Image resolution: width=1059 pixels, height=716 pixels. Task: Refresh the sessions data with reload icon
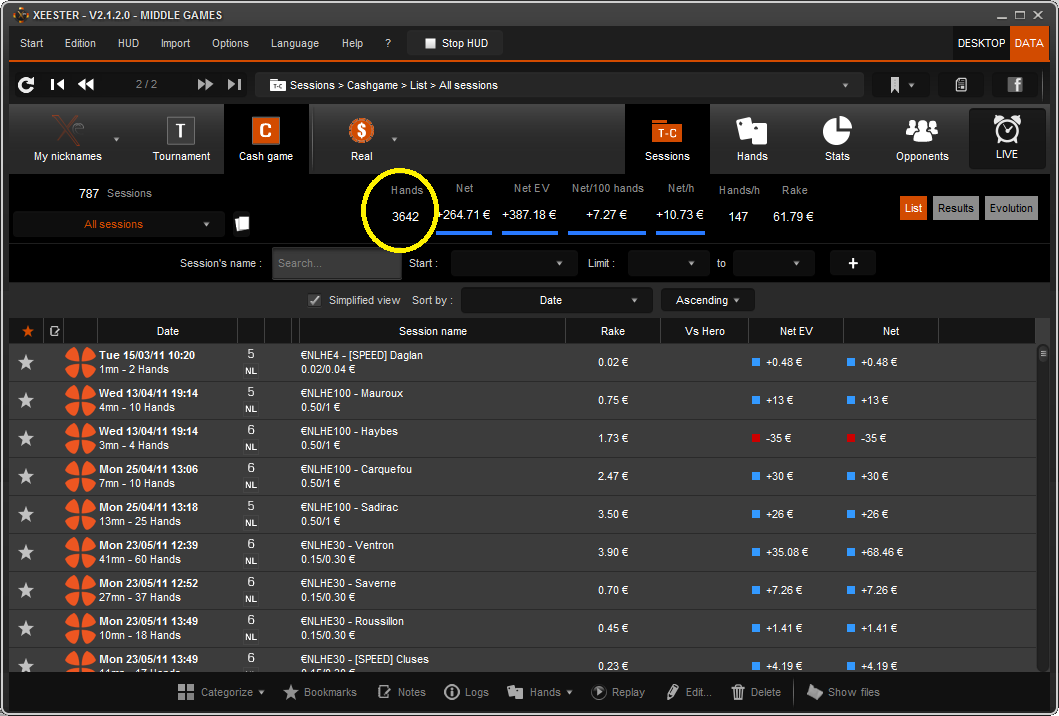tap(26, 84)
